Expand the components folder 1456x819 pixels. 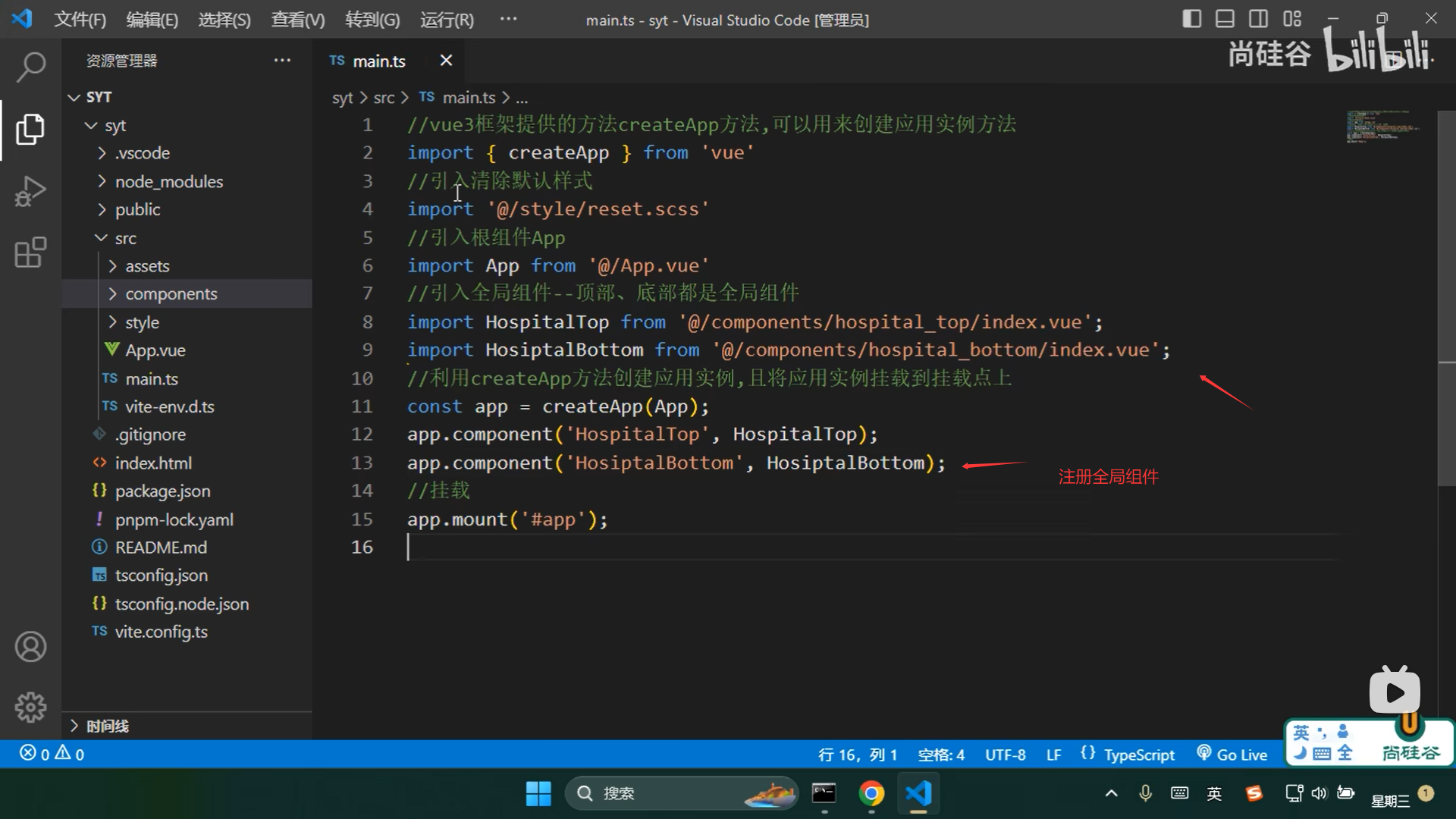pos(171,294)
